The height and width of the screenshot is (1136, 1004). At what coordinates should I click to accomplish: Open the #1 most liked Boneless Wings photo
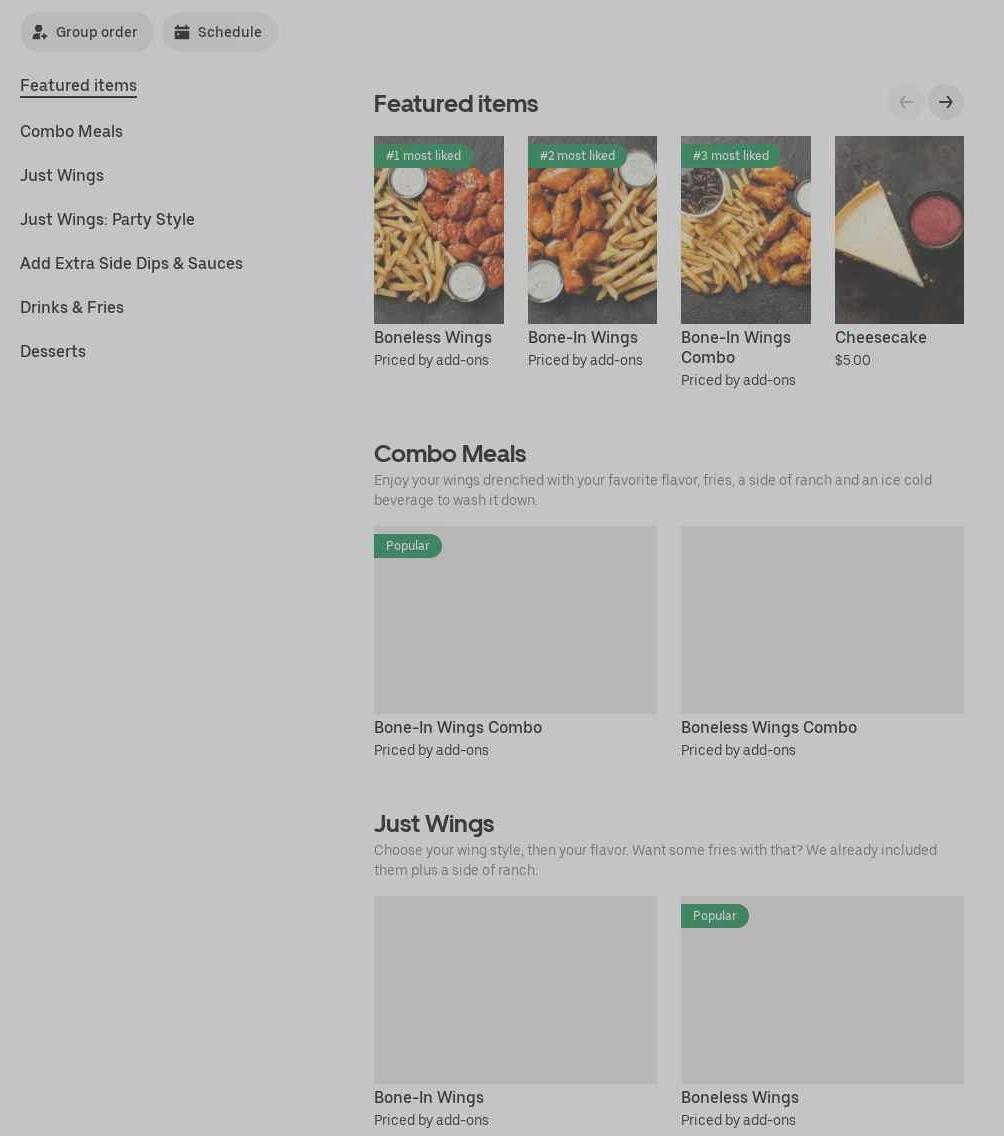point(438,230)
